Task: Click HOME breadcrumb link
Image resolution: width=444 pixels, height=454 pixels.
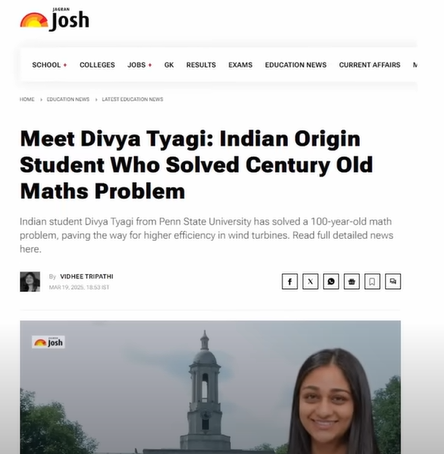Action: tap(27, 99)
